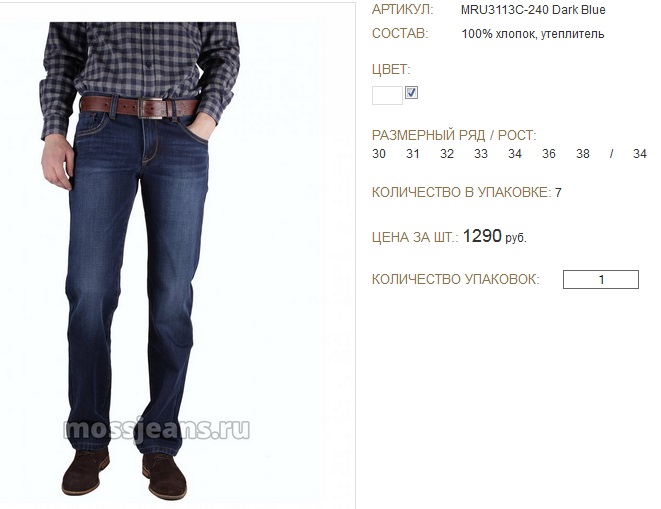The height and width of the screenshot is (509, 661).
Task: Click the РАЗМЕРНЫЙ РЯД / РОСТ label
Action: (454, 135)
